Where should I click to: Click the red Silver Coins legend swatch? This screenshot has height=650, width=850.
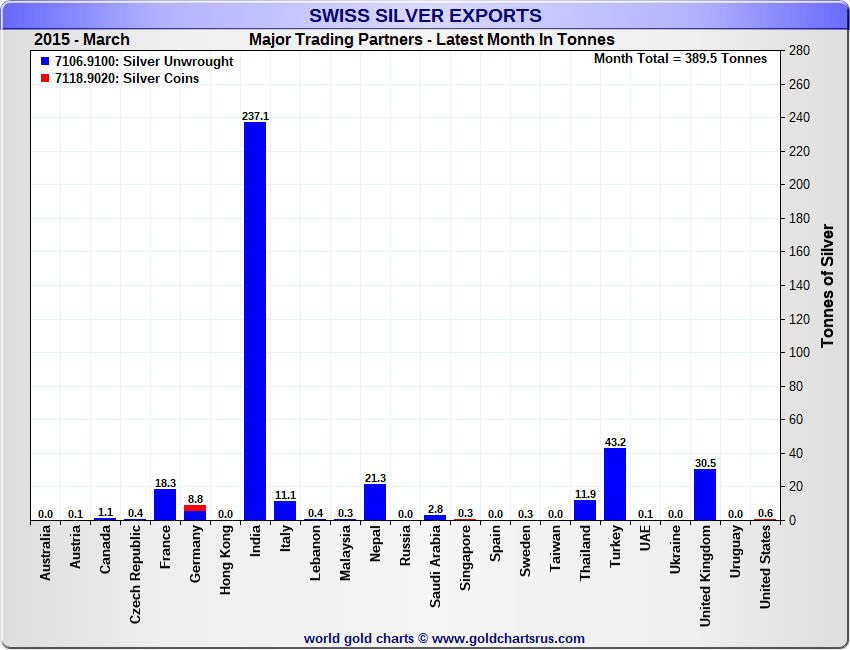45,79
